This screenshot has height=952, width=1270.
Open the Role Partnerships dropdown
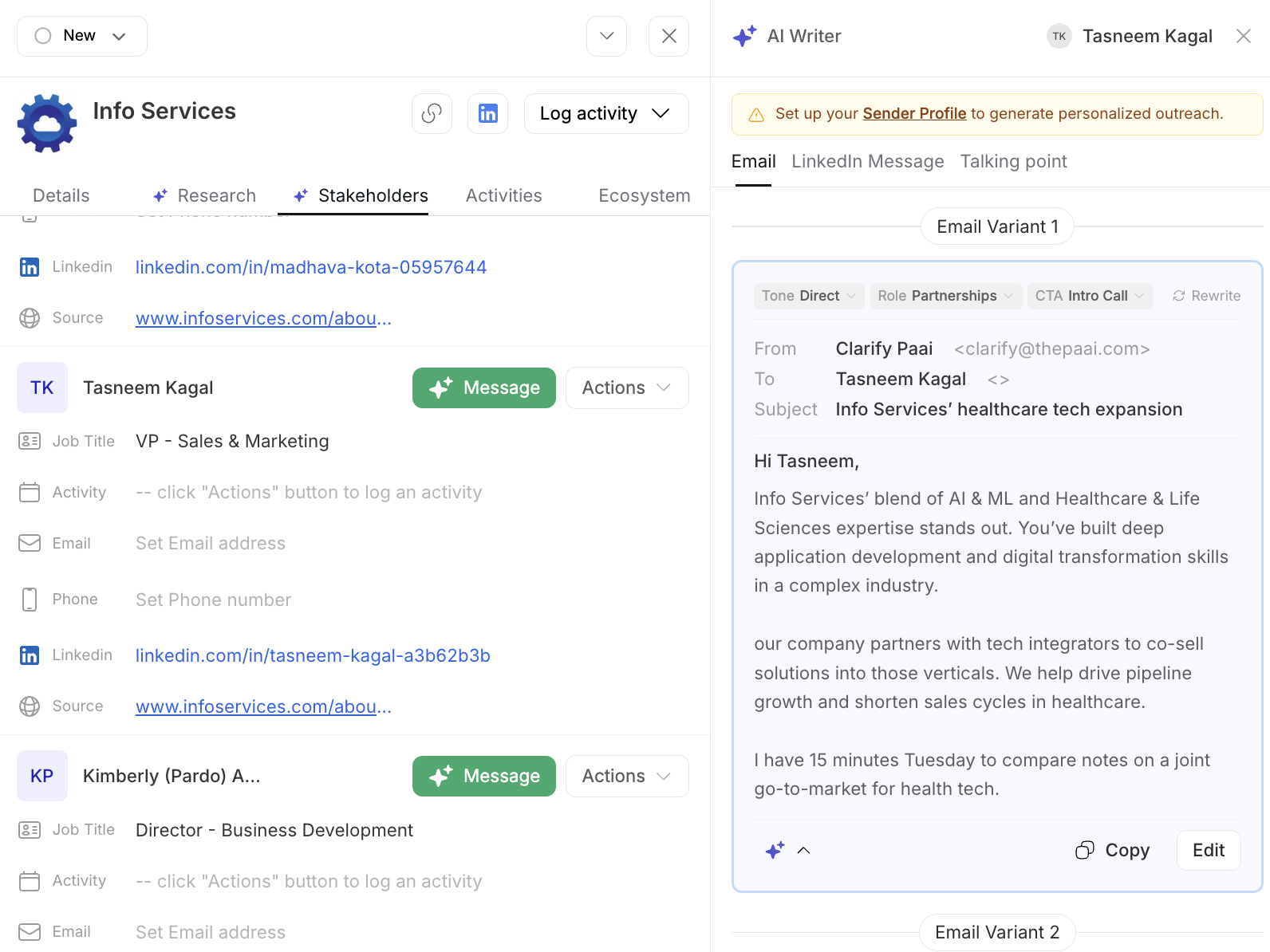[945, 296]
